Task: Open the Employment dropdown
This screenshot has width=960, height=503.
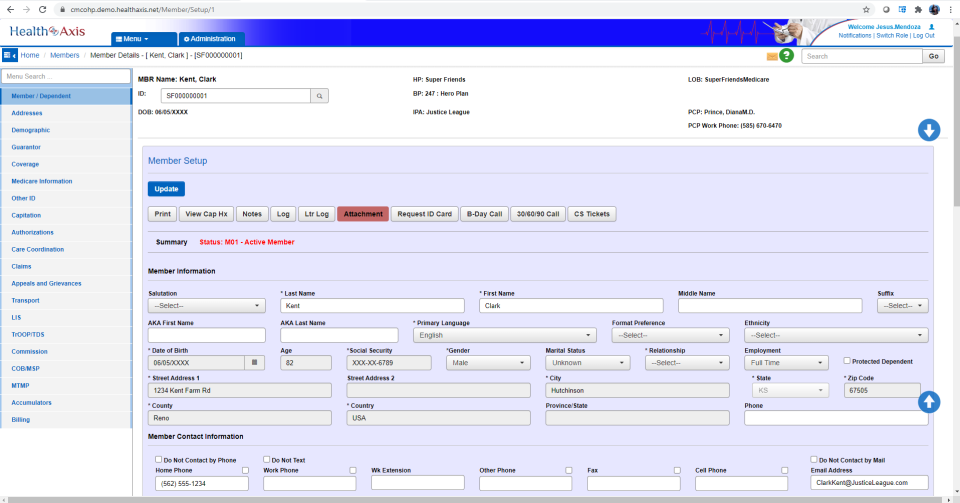Action: (x=786, y=363)
